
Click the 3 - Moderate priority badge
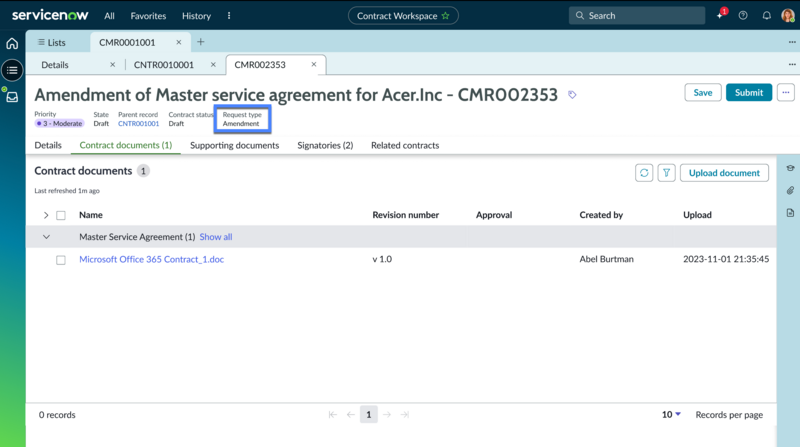coord(59,123)
